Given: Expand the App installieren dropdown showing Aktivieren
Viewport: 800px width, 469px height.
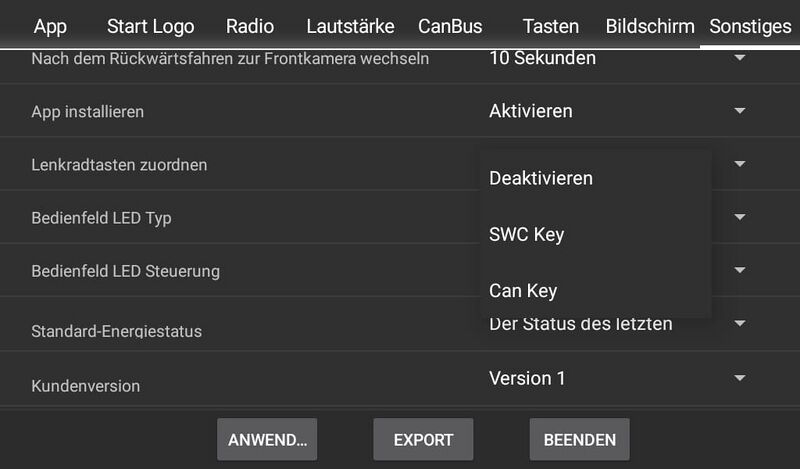Looking at the screenshot, I should [618, 111].
